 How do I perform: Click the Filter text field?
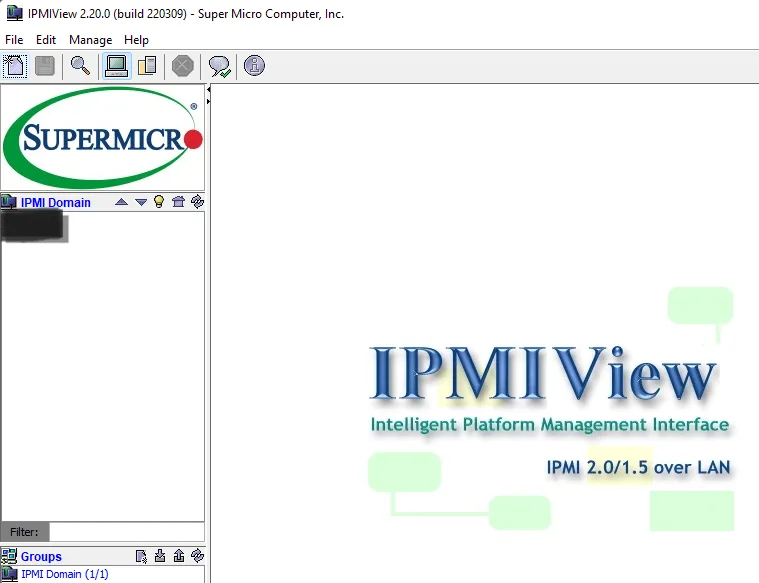pos(126,532)
